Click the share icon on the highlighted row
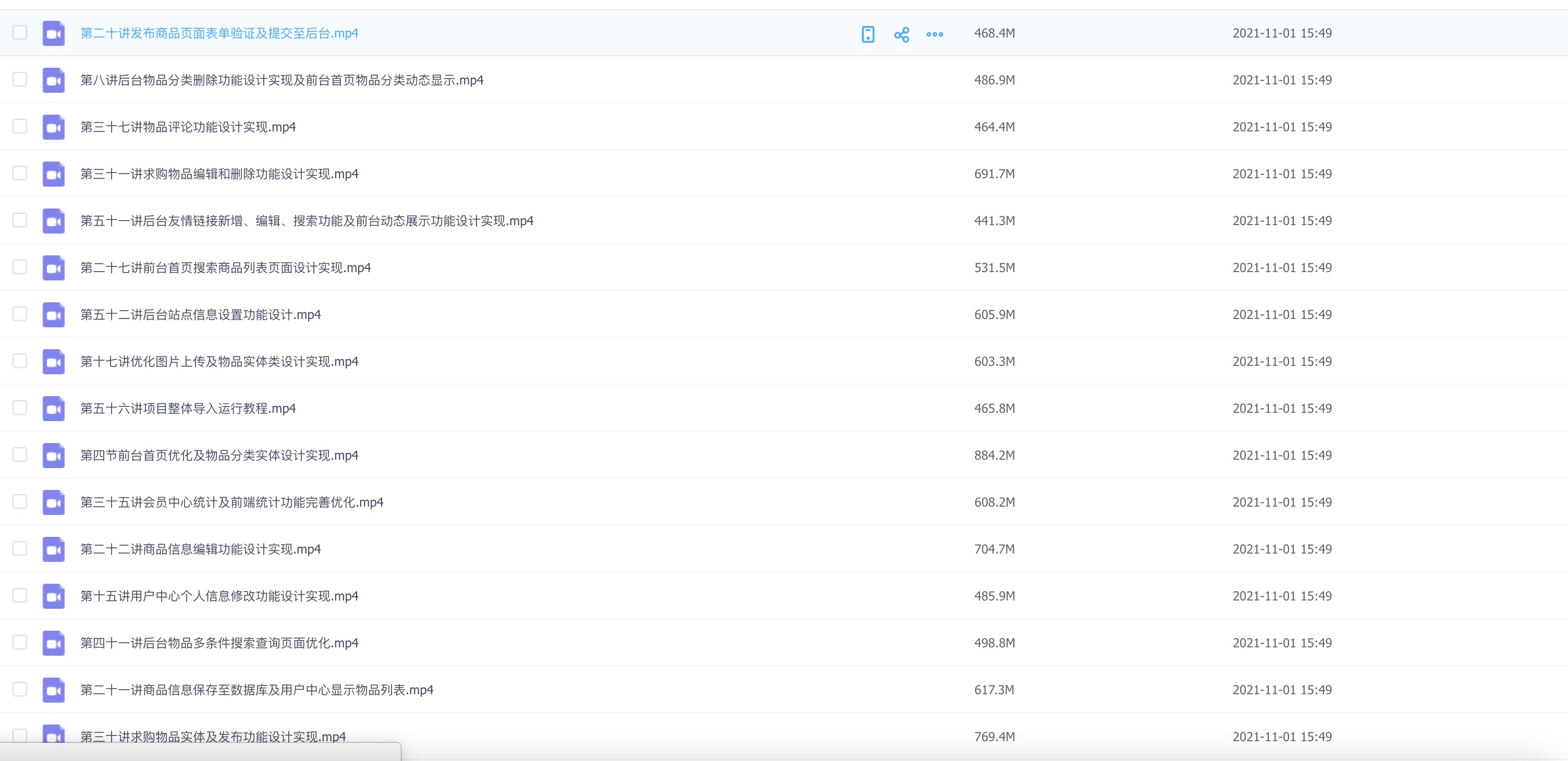 (x=901, y=34)
